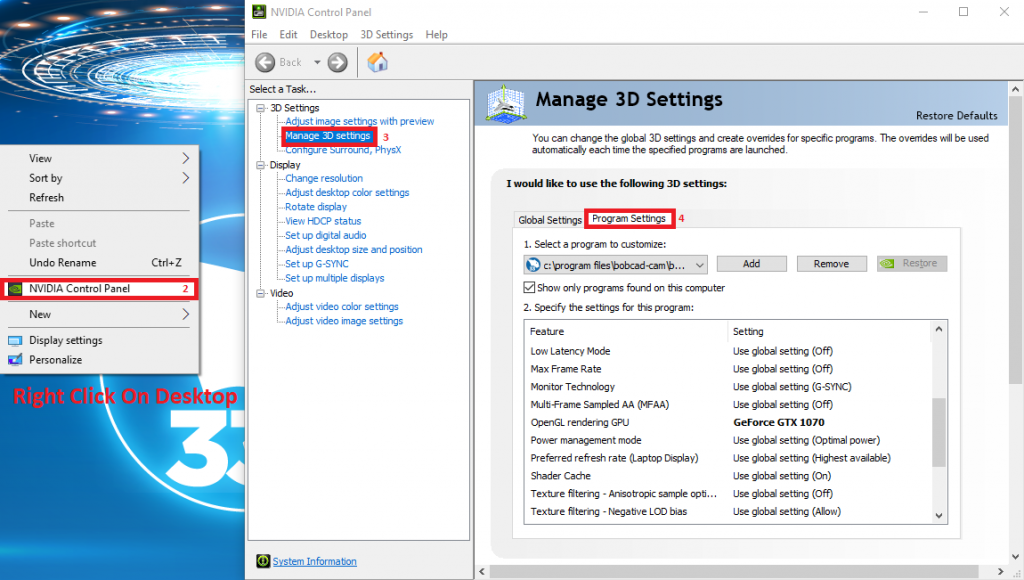Collapse the Display tree section
Viewport: 1024px width, 580px height.
coord(258,164)
